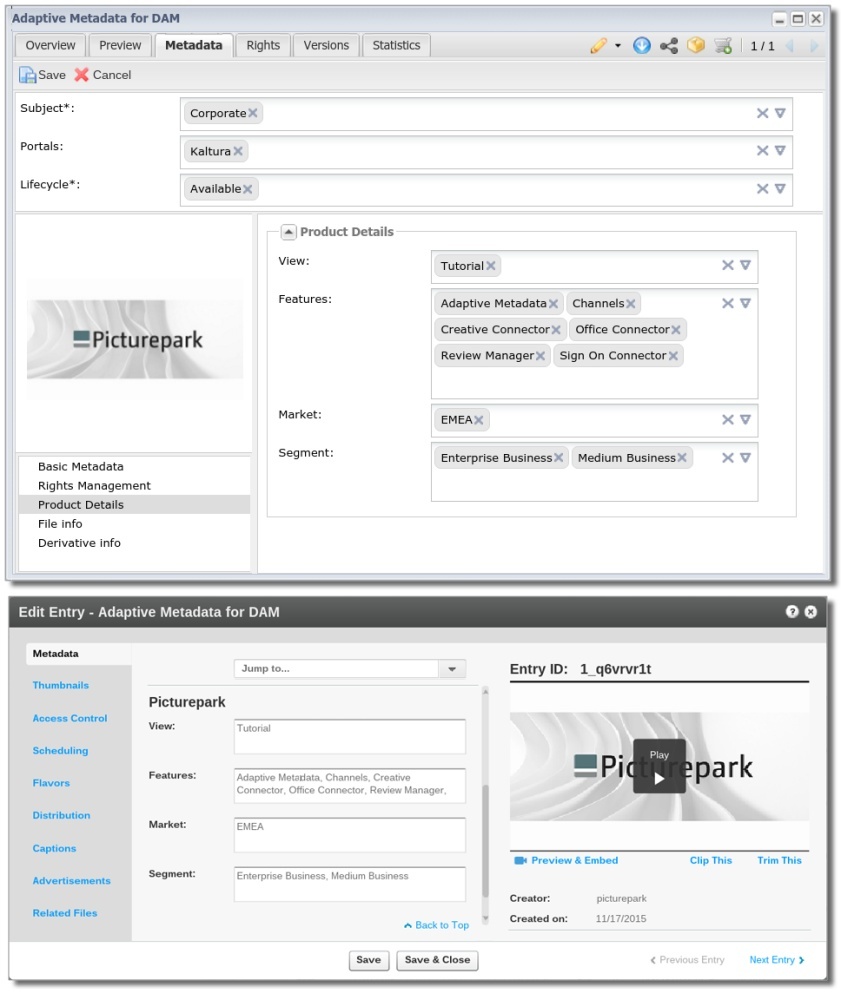Click Cancel with red X icon

click(103, 75)
